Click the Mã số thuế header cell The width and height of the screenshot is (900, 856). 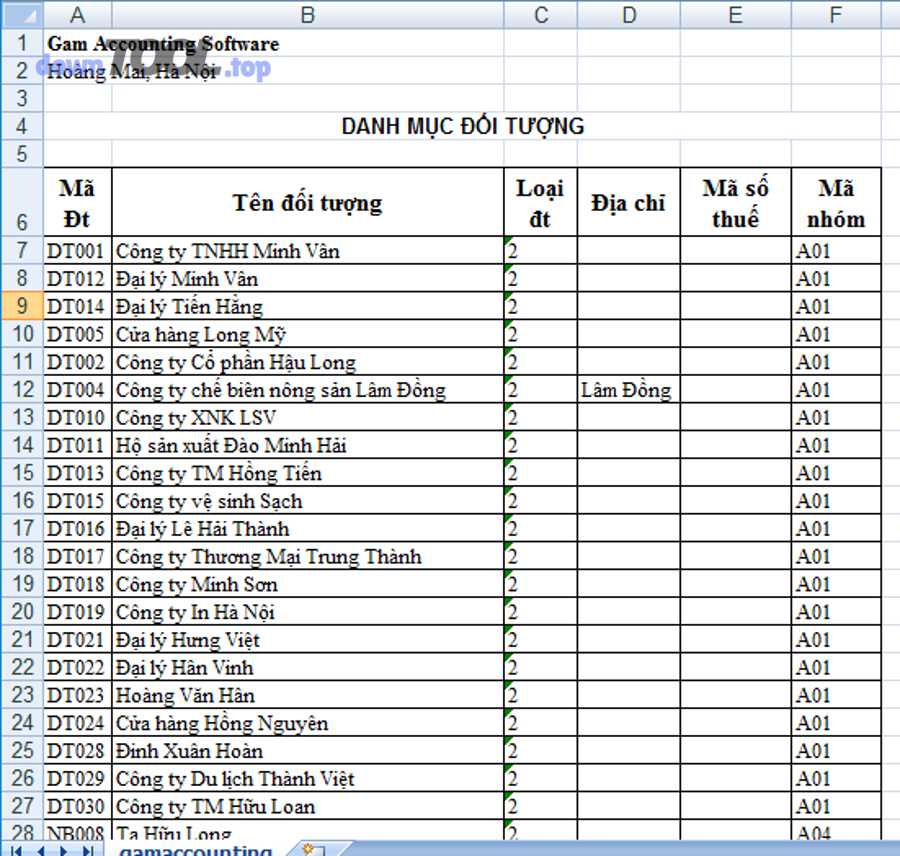coord(735,201)
